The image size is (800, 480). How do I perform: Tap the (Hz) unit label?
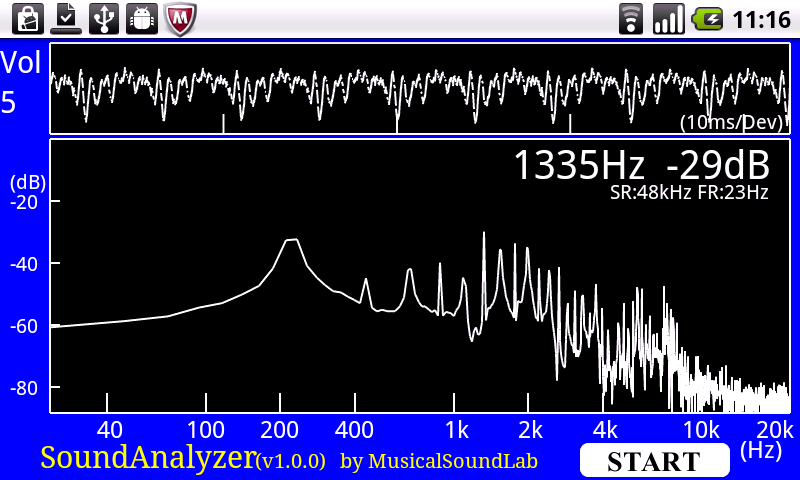pyautogui.click(x=761, y=450)
